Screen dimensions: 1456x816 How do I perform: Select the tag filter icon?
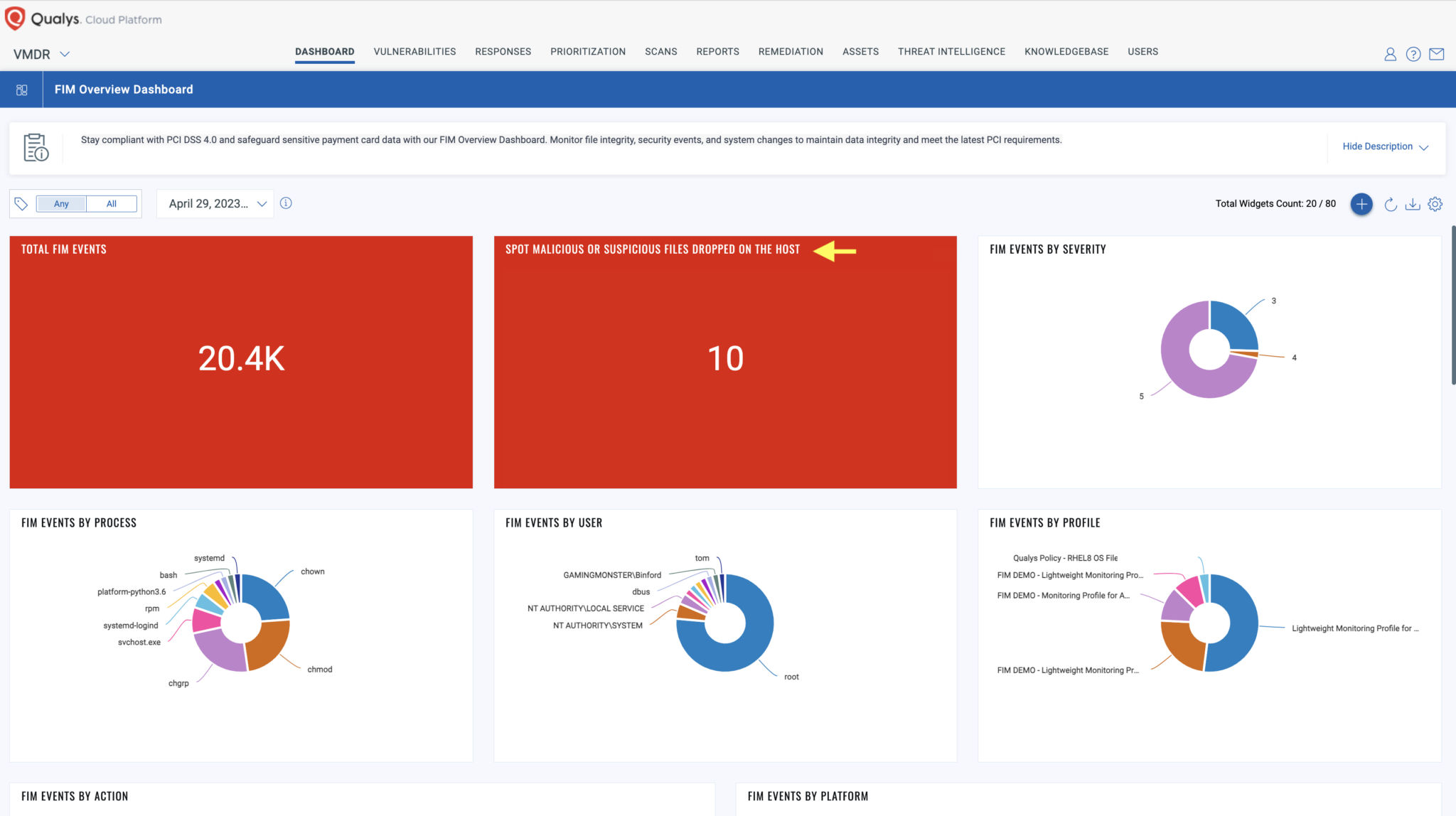point(21,203)
